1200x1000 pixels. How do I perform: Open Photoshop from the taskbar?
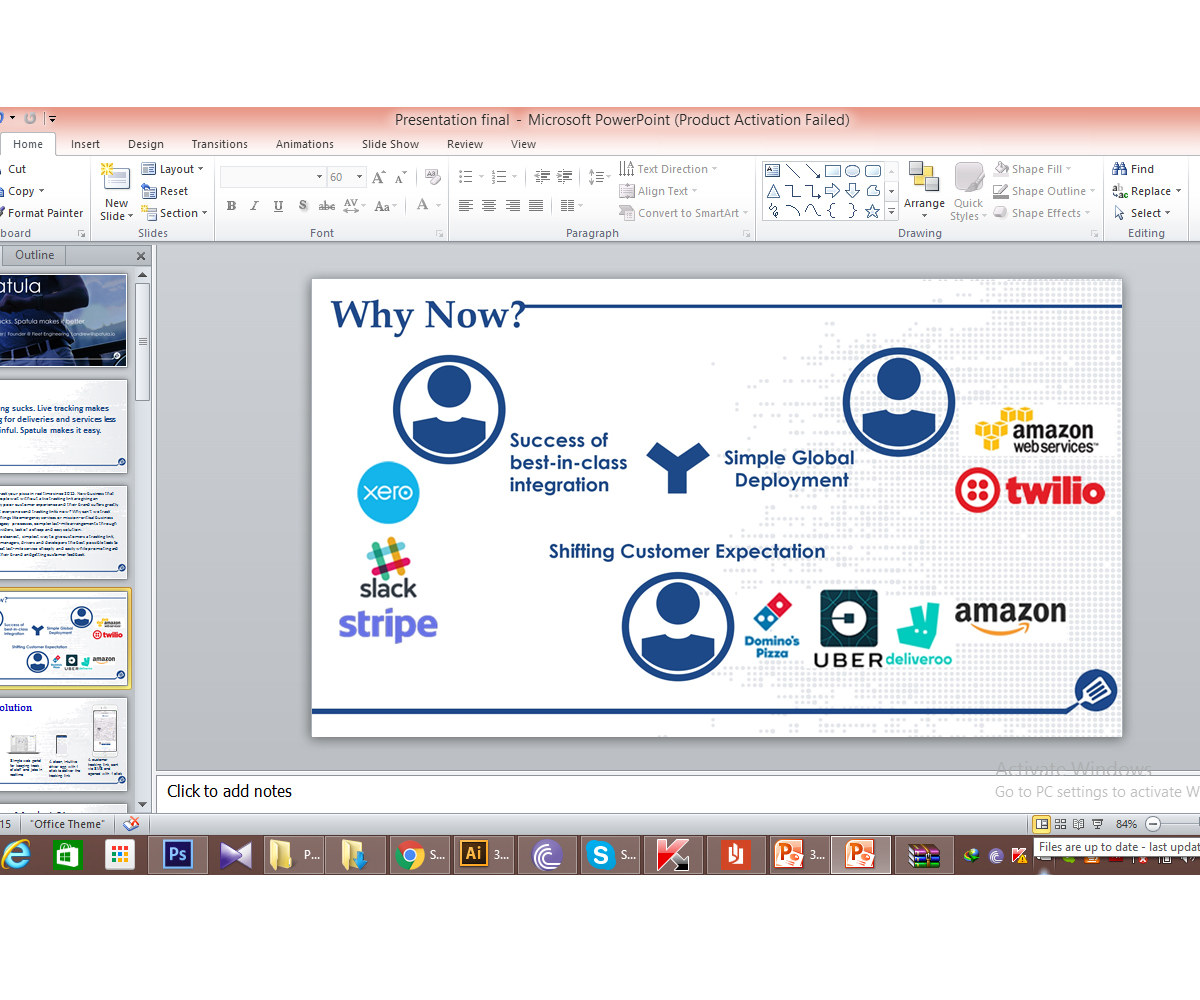(178, 855)
